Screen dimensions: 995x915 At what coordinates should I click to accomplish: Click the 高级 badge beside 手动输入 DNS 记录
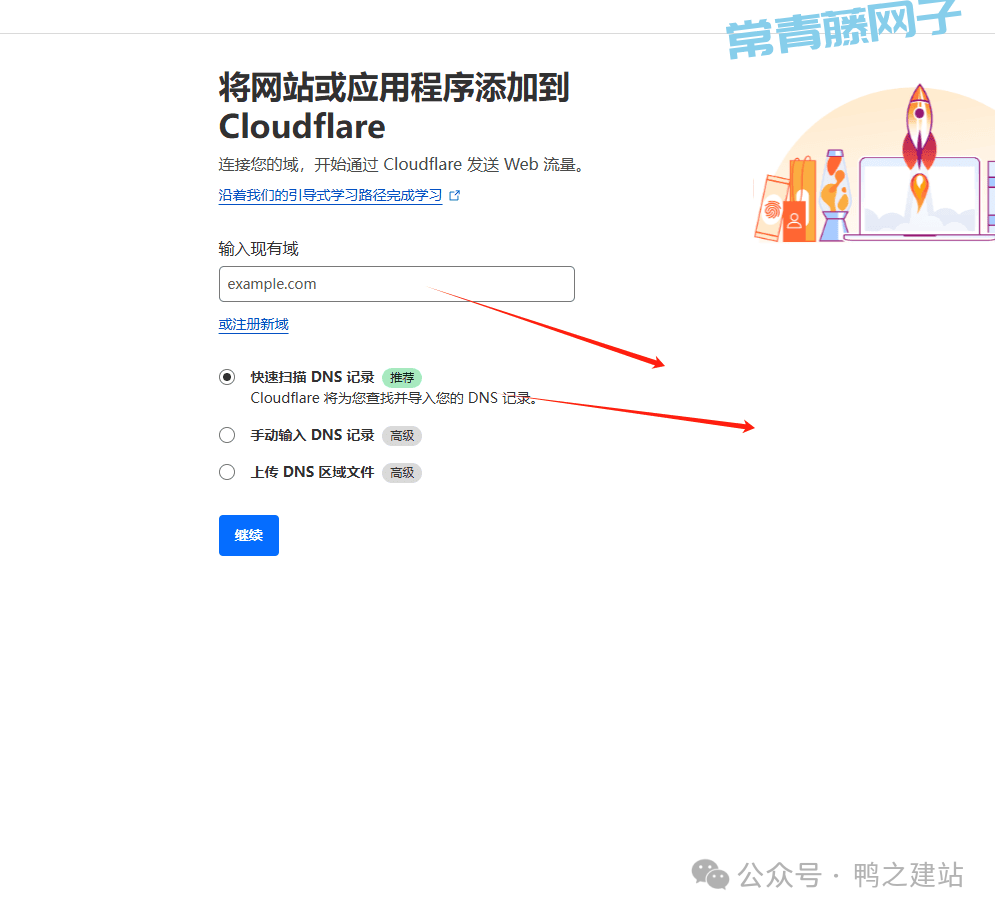402,436
